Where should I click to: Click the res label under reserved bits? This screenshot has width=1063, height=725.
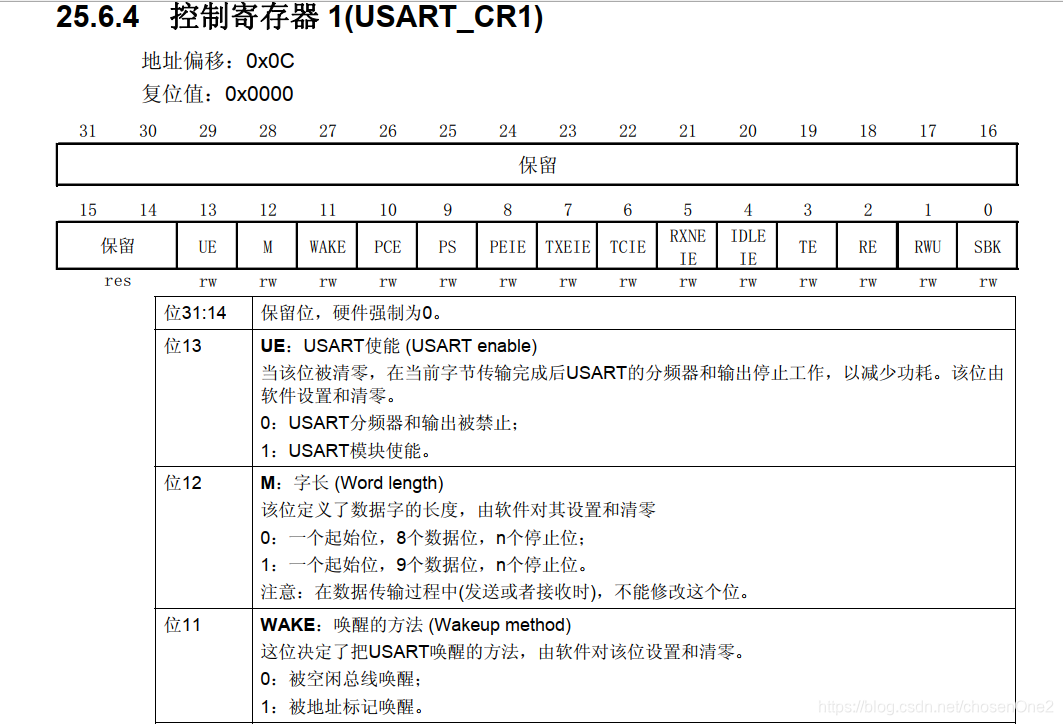point(117,281)
